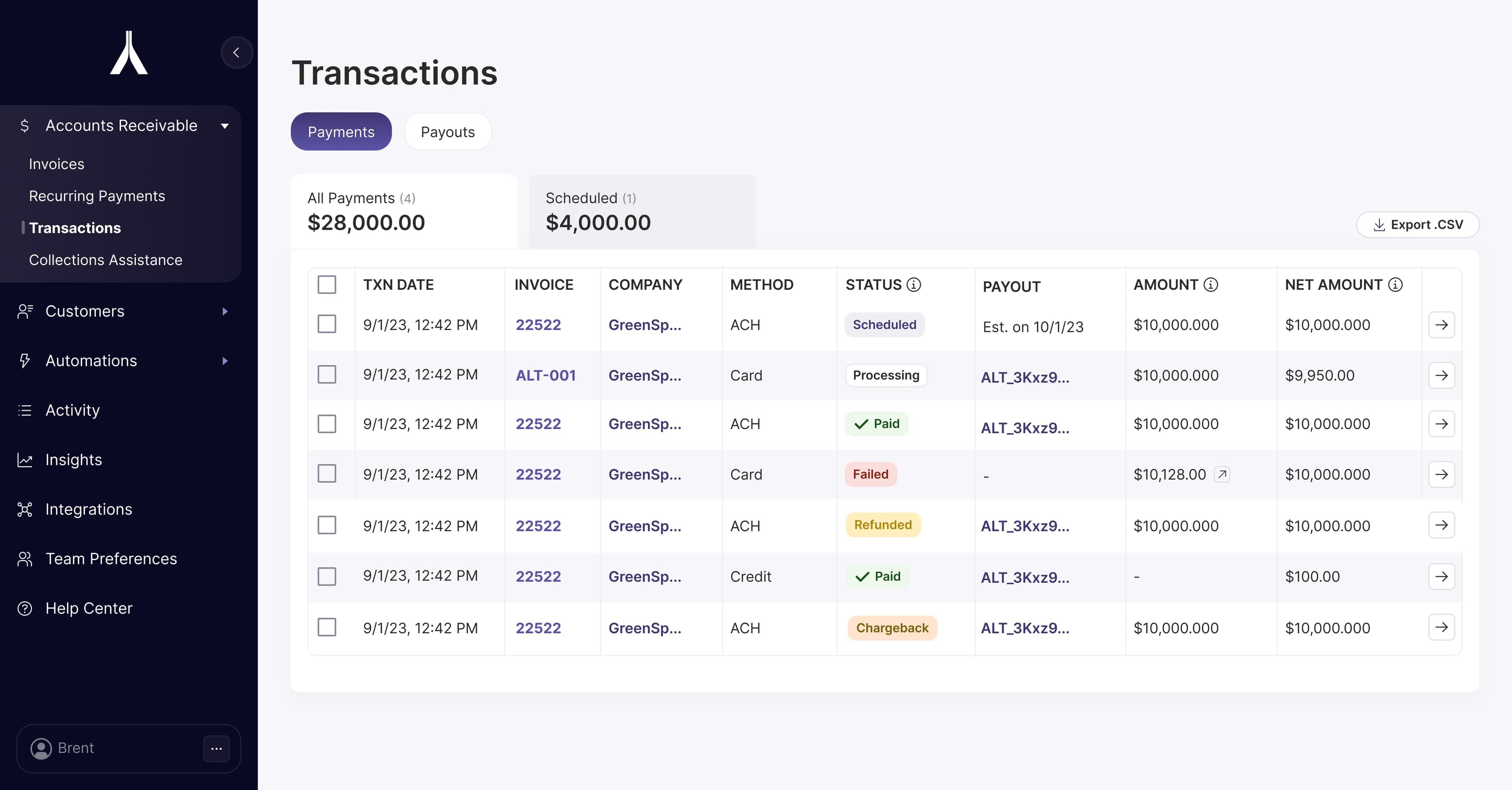Open the three-dot menu next to Brent

pos(217,748)
